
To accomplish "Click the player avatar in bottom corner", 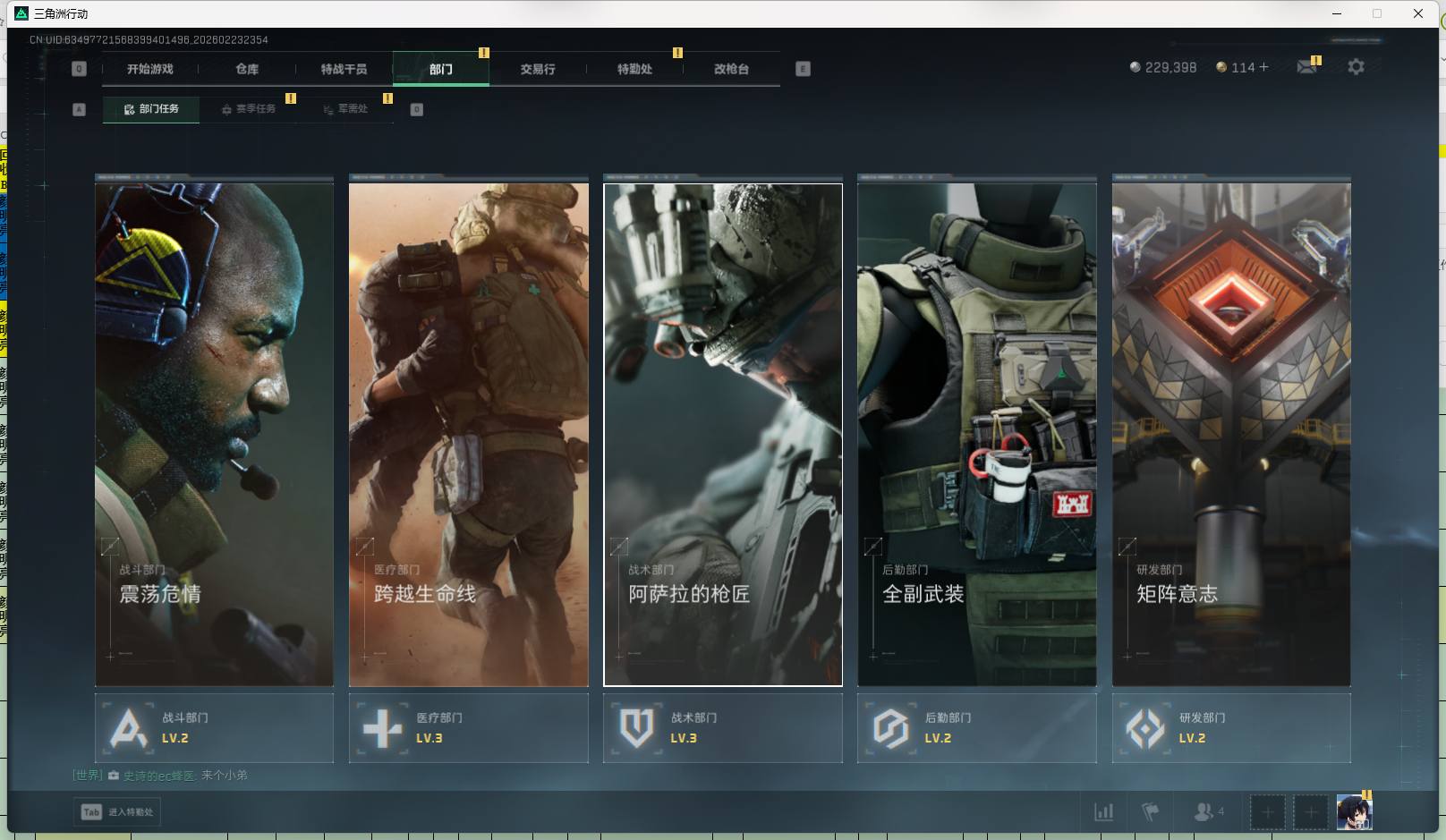I will click(x=1354, y=812).
